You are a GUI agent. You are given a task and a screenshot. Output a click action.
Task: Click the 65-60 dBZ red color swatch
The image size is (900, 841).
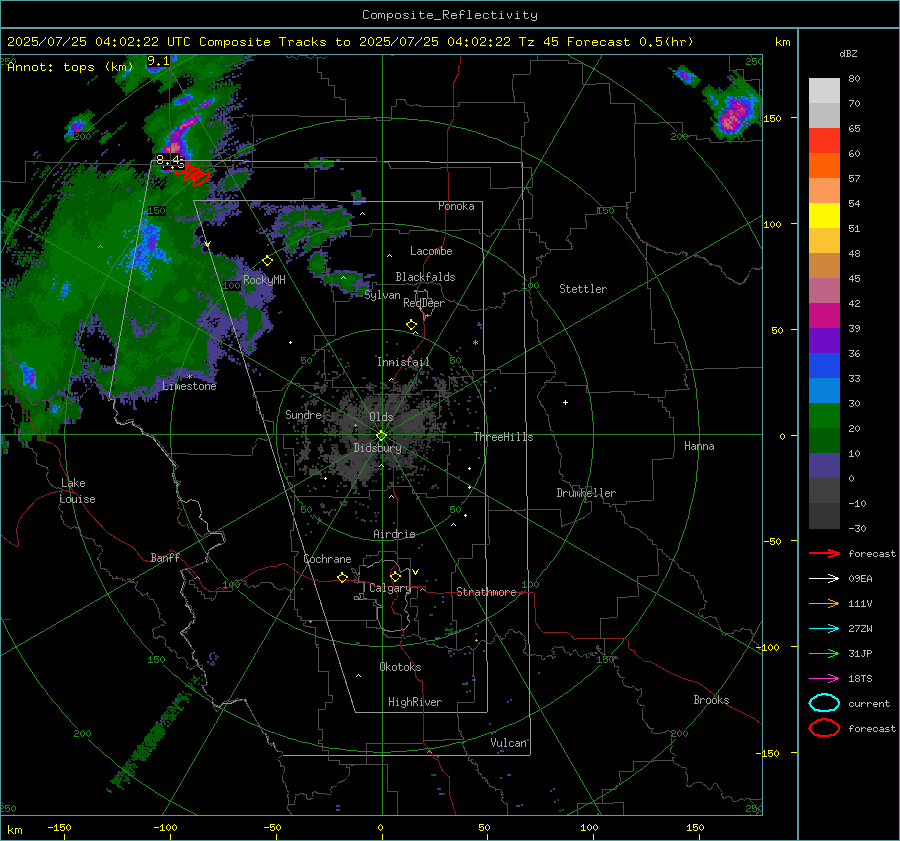824,141
